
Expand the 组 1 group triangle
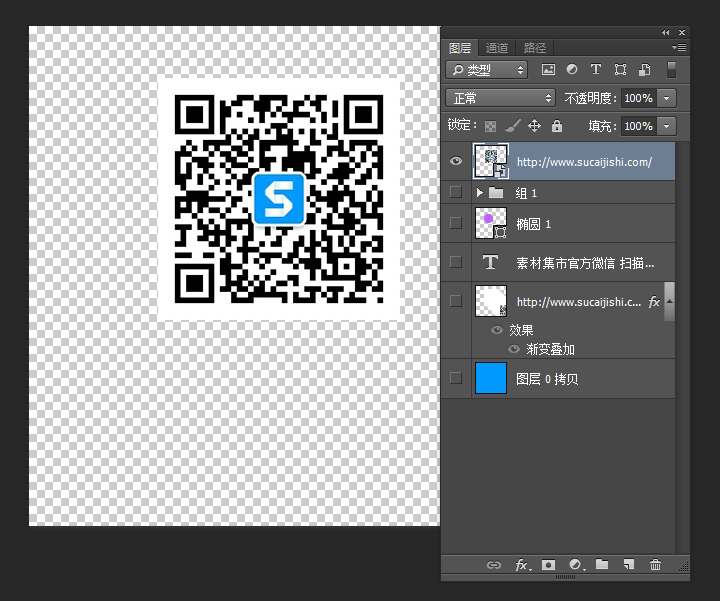480,192
